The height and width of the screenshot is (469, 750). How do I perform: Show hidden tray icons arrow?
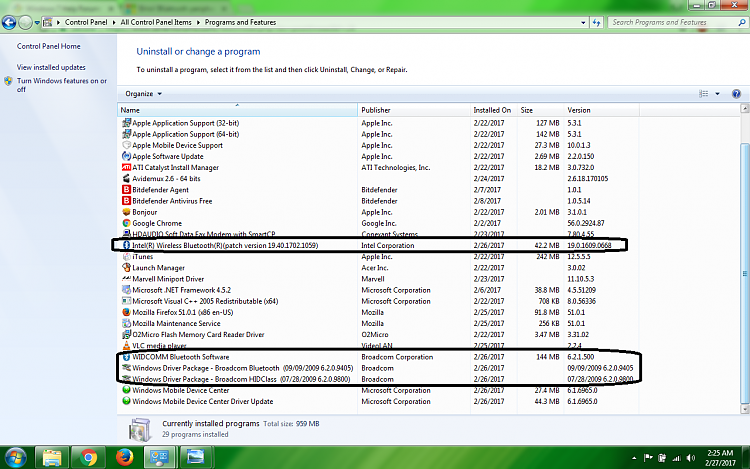point(634,458)
